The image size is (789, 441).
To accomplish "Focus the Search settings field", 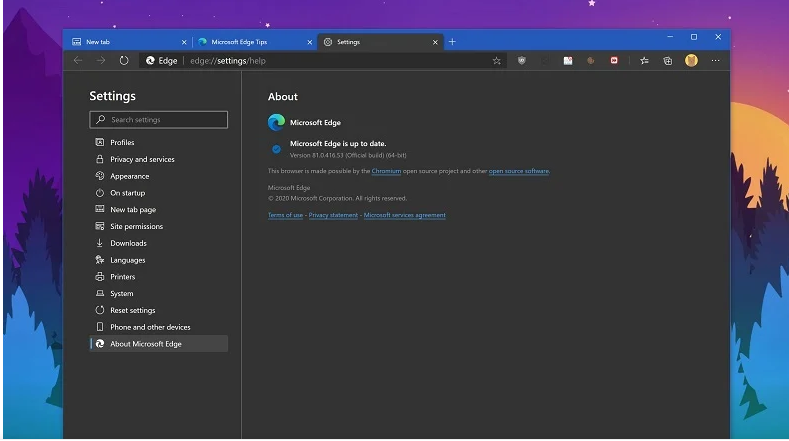I will click(159, 120).
